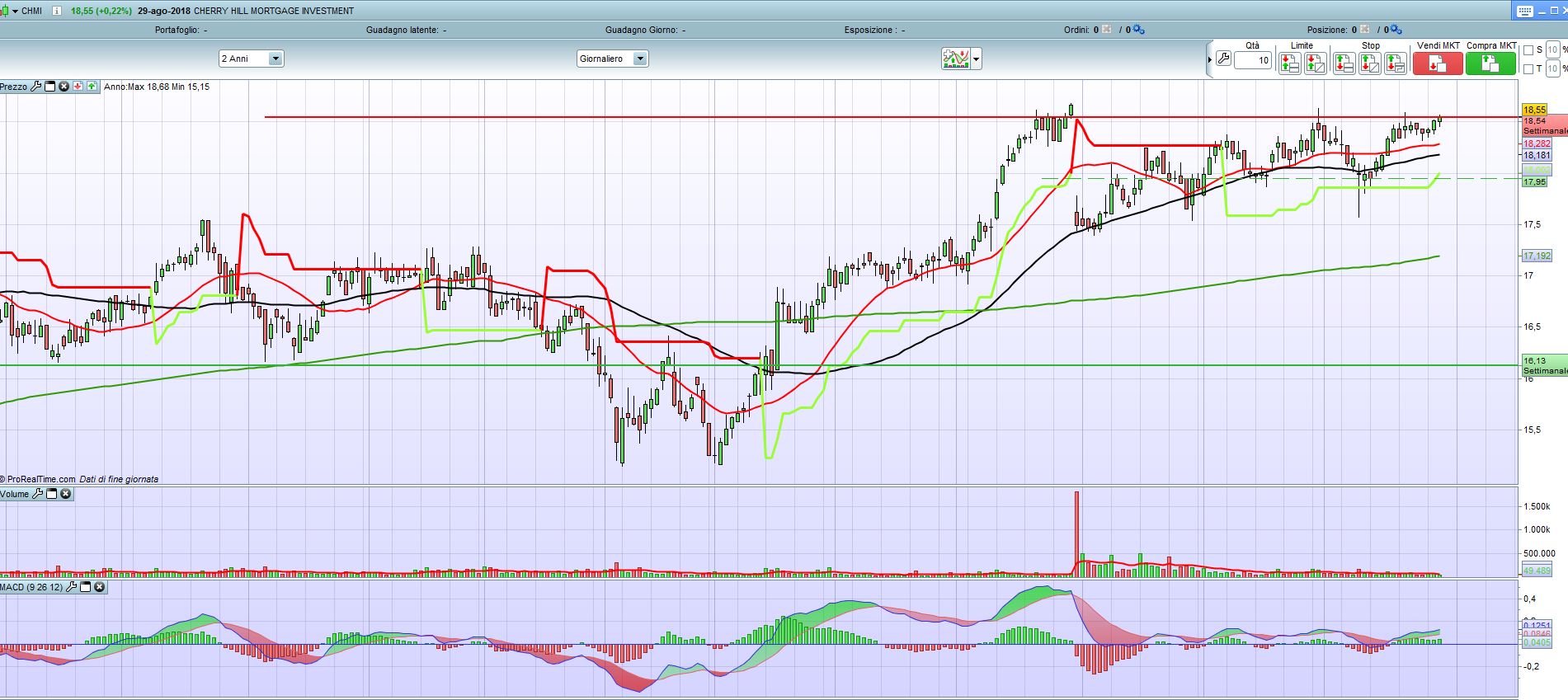Open the virtual keyboard icon
This screenshot has width=1568, height=700.
1524,11
